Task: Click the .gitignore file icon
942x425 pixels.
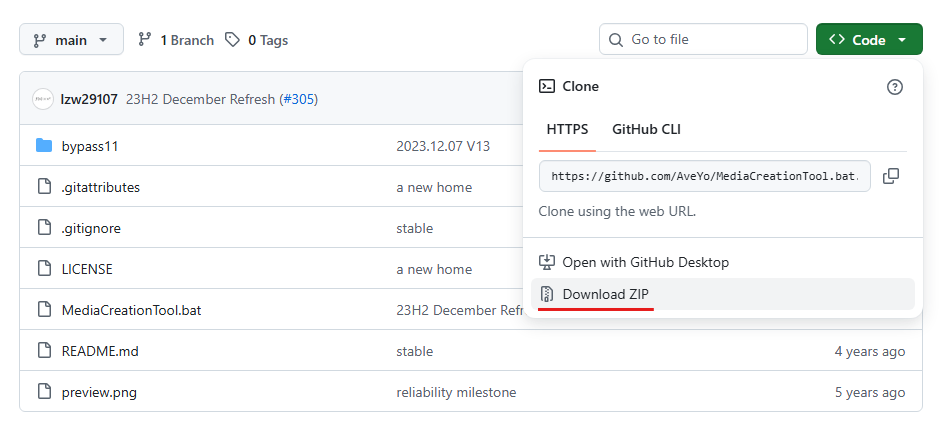Action: 44,227
